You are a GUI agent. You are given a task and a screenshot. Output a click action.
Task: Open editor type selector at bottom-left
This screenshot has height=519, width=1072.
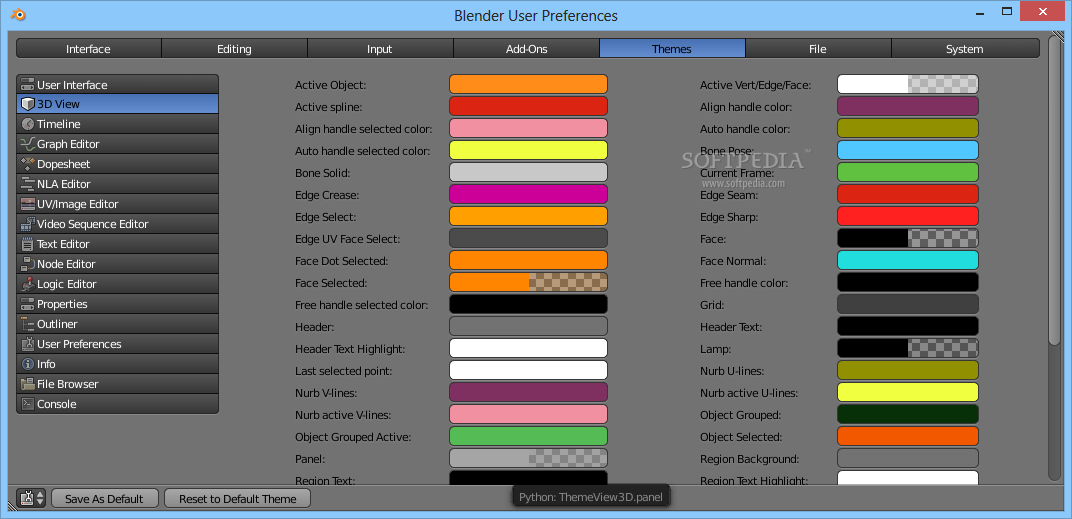click(32, 498)
